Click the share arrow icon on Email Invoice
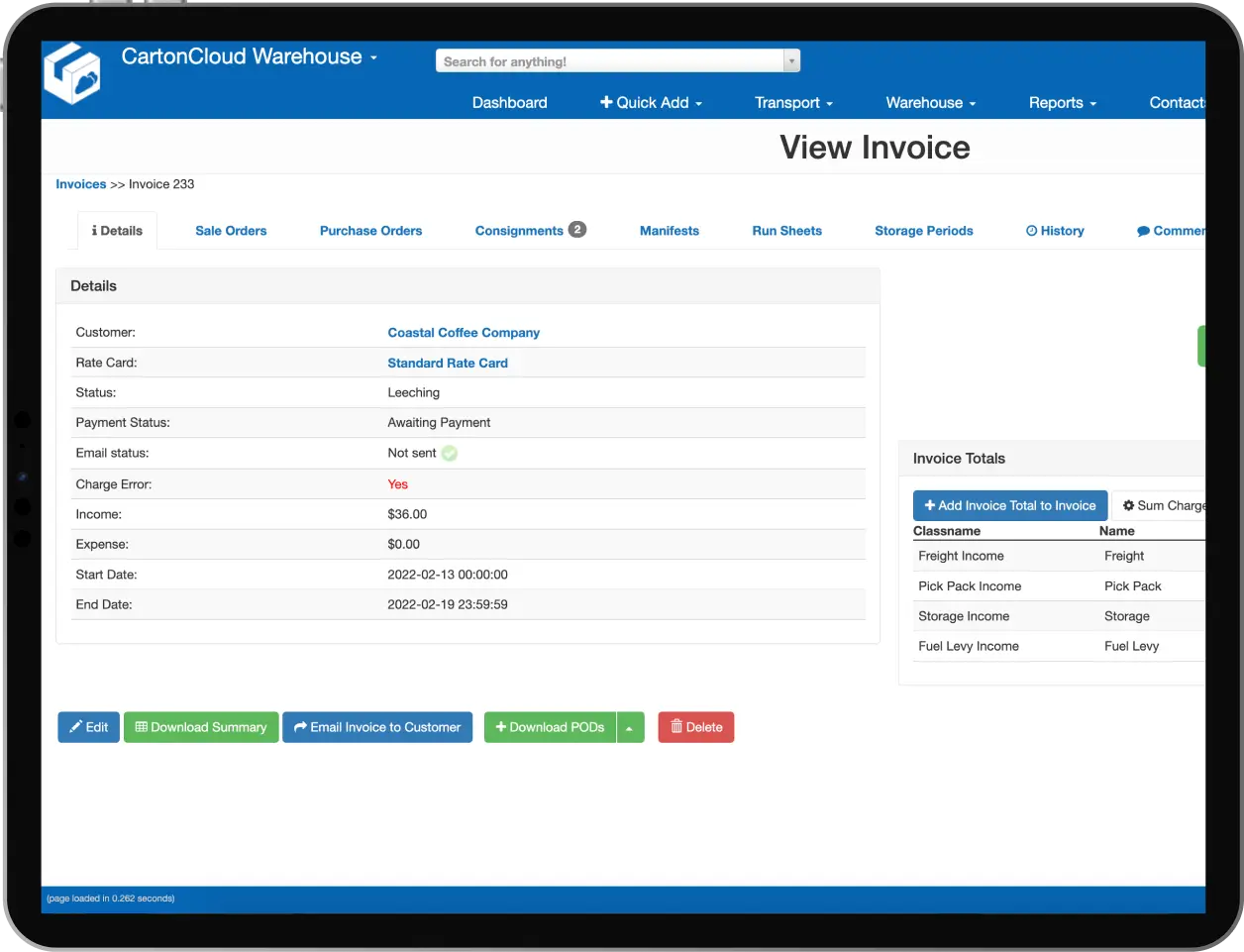Screen dimensions: 1244x952 [298, 727]
